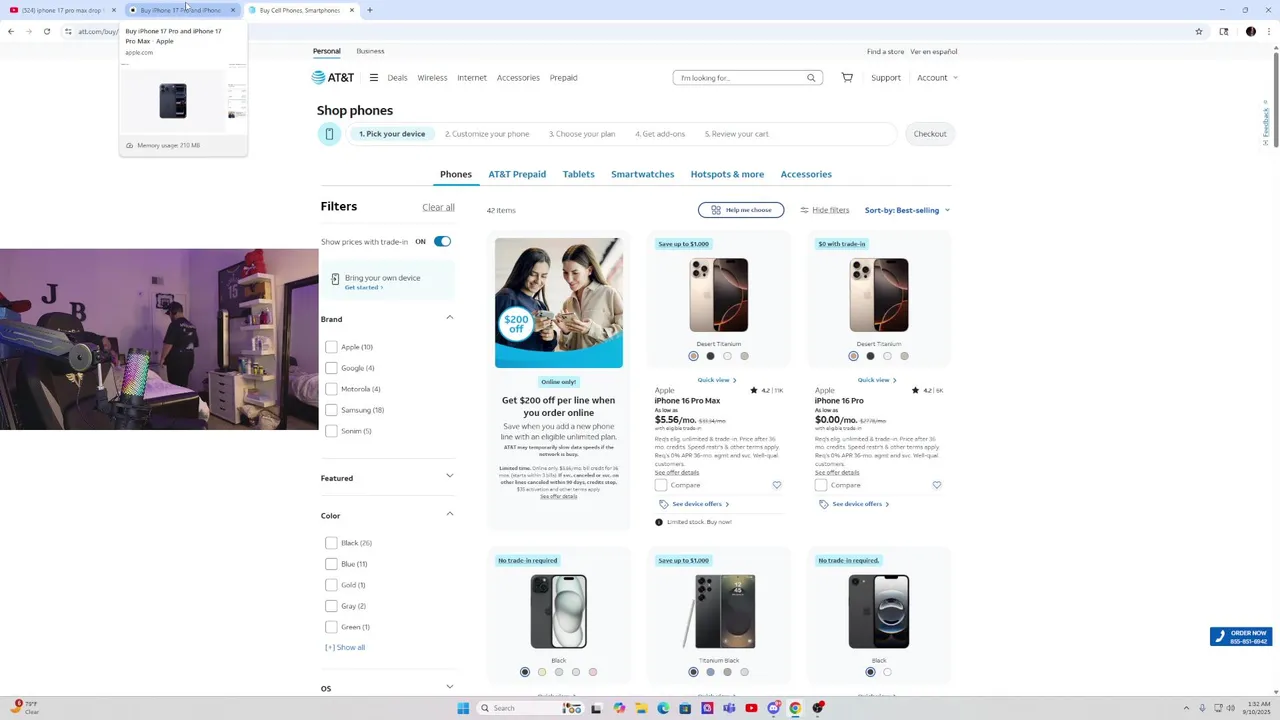Reload the page with the refresh icon
This screenshot has height=720, width=1280.
46,31
